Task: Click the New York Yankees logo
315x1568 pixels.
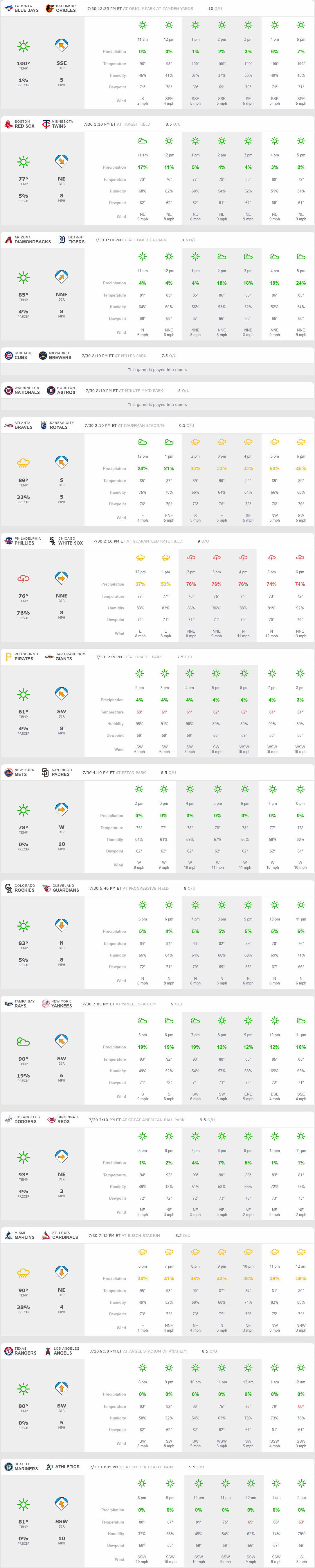Action: tap(46, 1004)
